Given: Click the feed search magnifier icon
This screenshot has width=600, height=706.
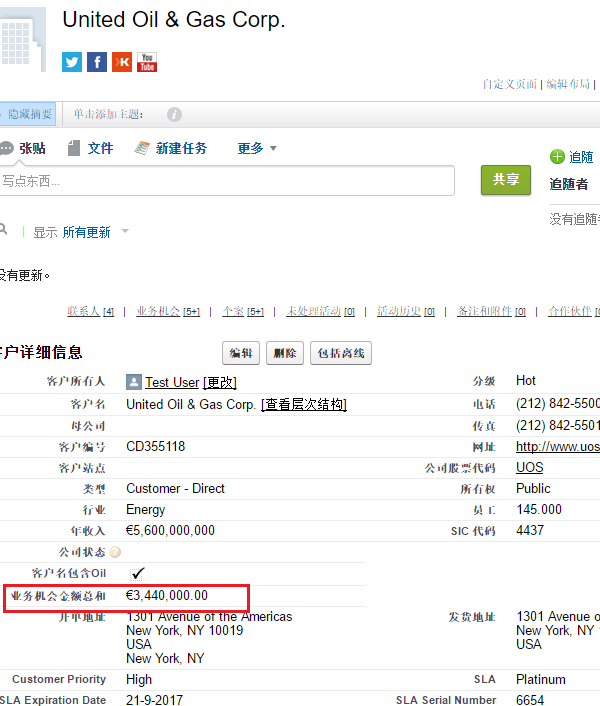Looking at the screenshot, I should point(3,230).
